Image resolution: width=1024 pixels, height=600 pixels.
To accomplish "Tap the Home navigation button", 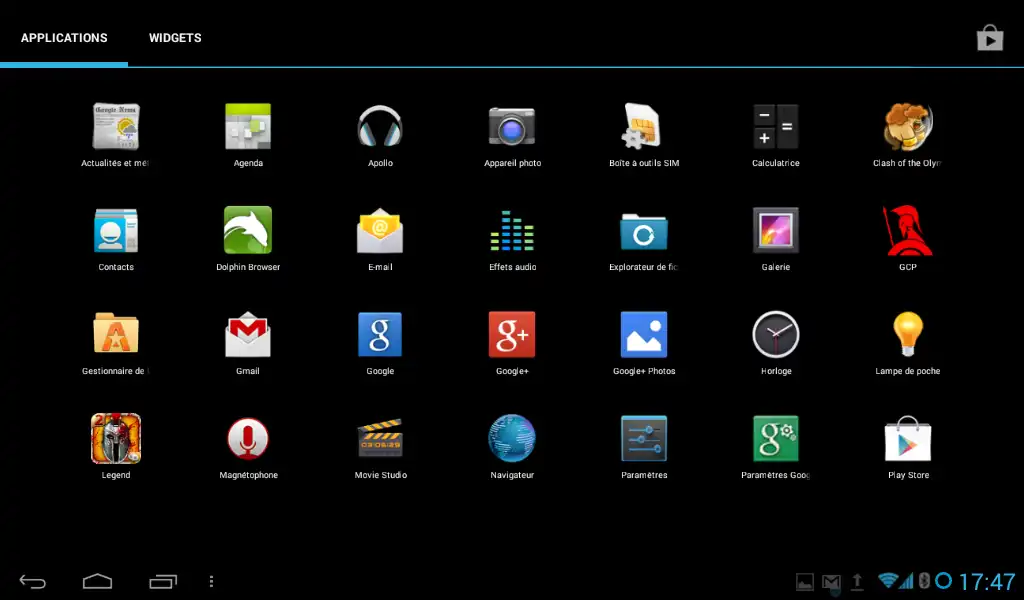I will (x=97, y=581).
